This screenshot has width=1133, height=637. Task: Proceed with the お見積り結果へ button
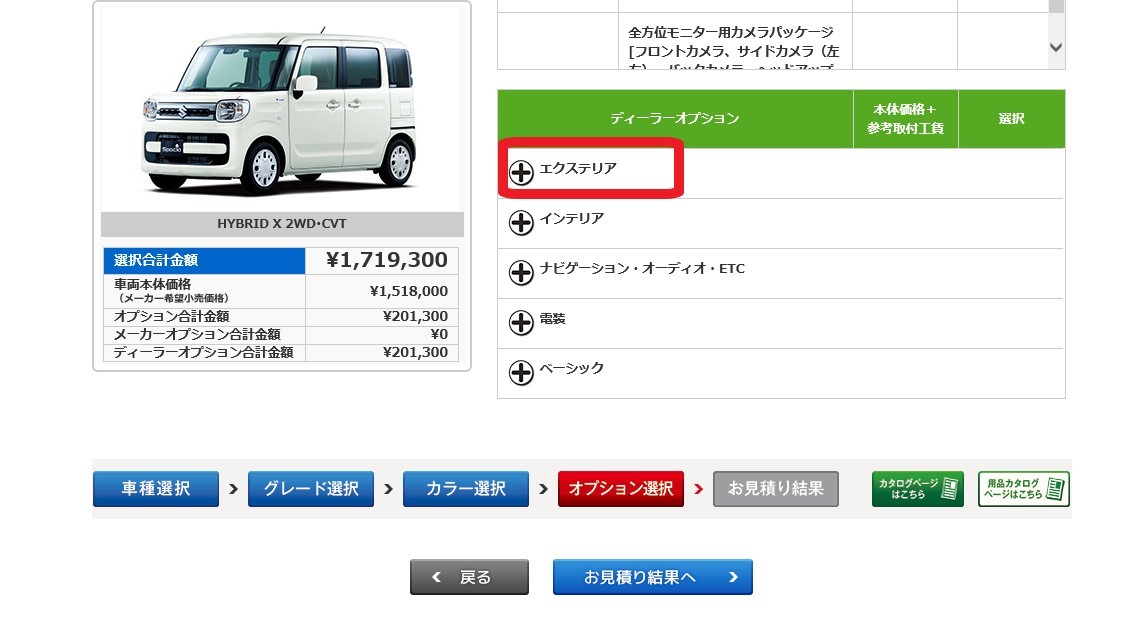click(x=652, y=577)
